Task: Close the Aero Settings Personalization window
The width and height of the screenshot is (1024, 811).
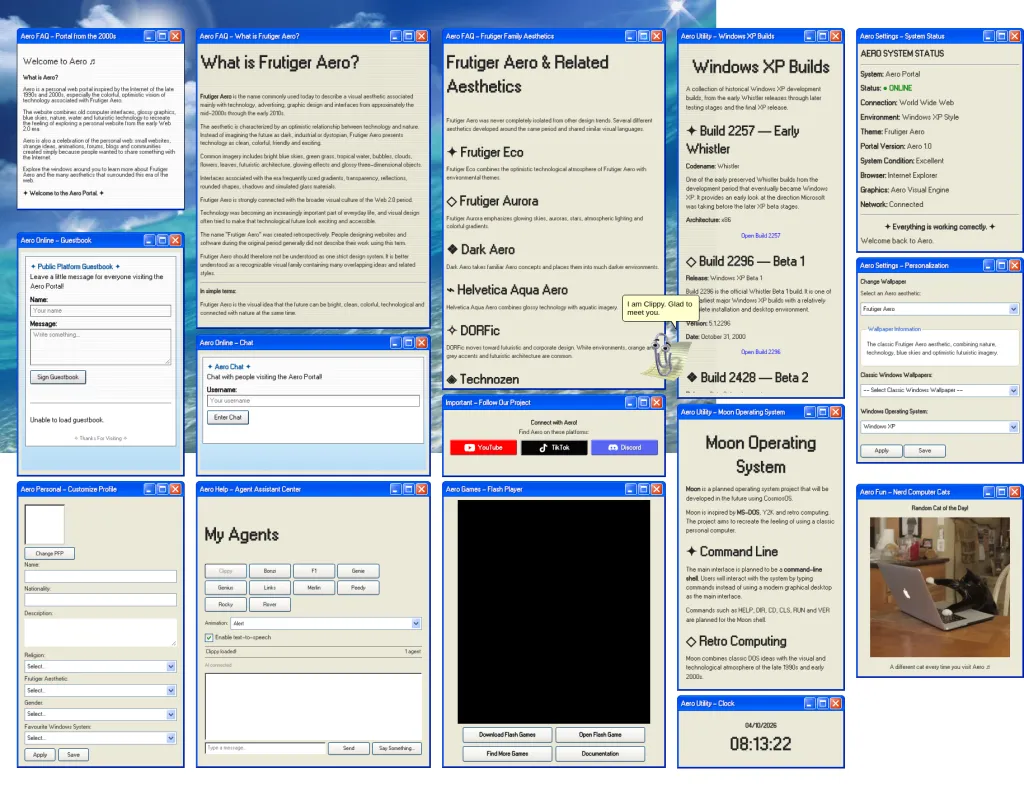Action: (x=1014, y=265)
